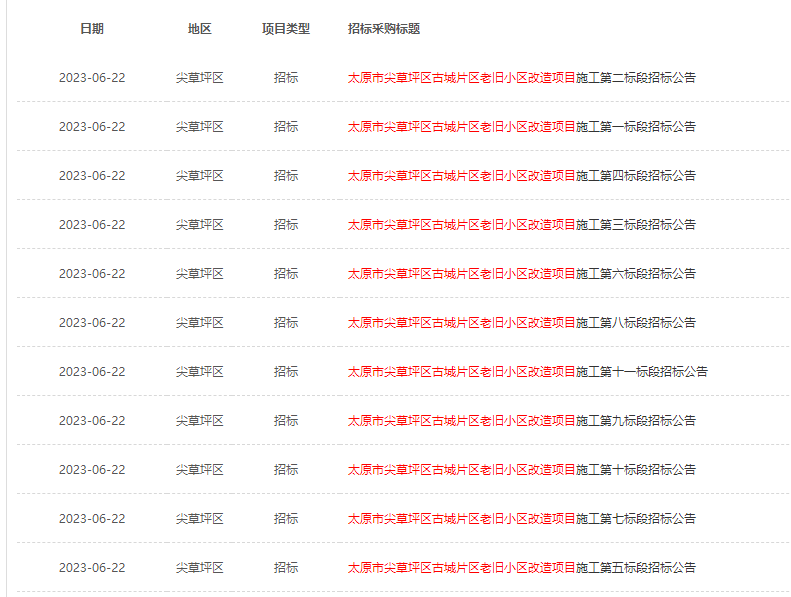Select the date in the 第六标段 row

point(92,274)
